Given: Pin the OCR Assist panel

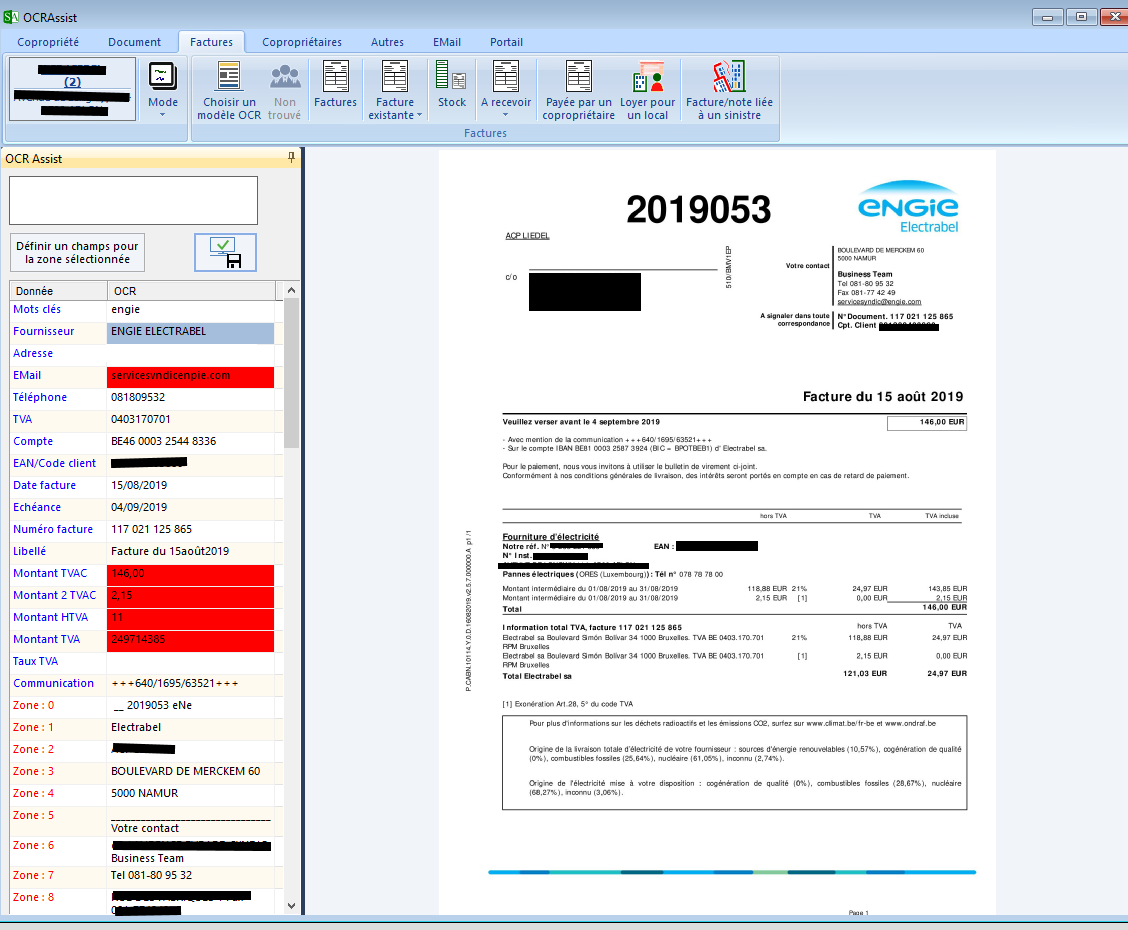Looking at the screenshot, I should click(x=291, y=158).
